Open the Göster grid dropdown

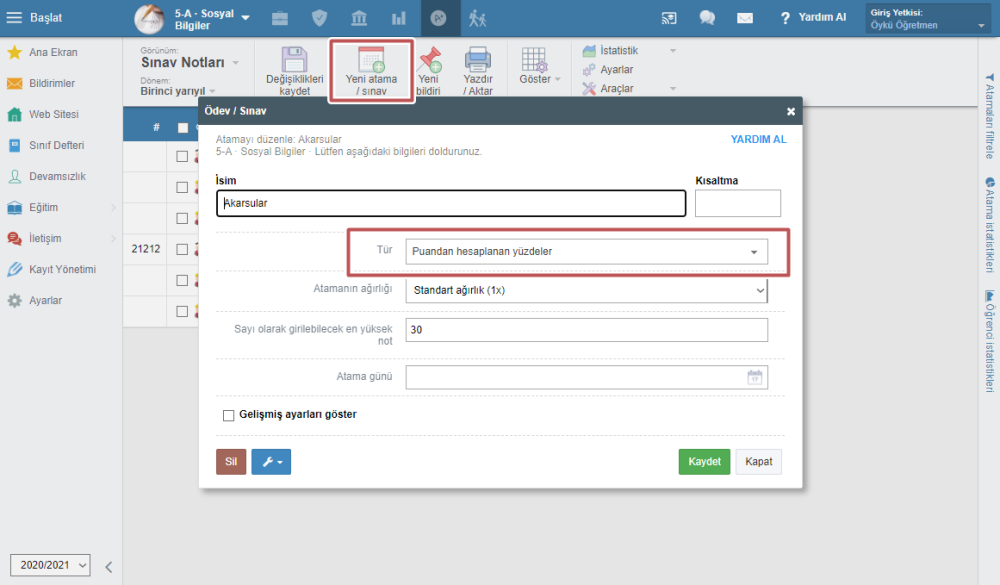(x=540, y=66)
